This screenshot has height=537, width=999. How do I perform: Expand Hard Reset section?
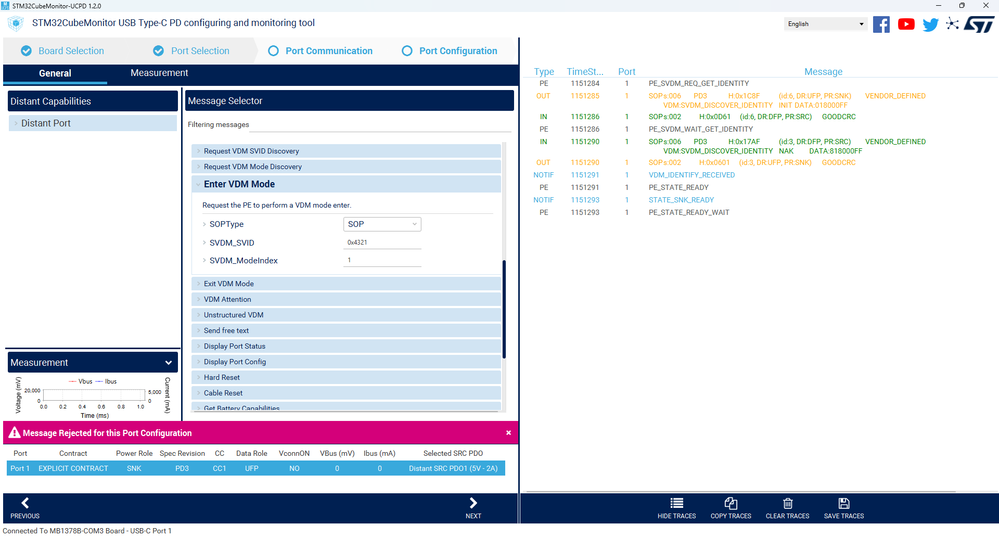[346, 377]
